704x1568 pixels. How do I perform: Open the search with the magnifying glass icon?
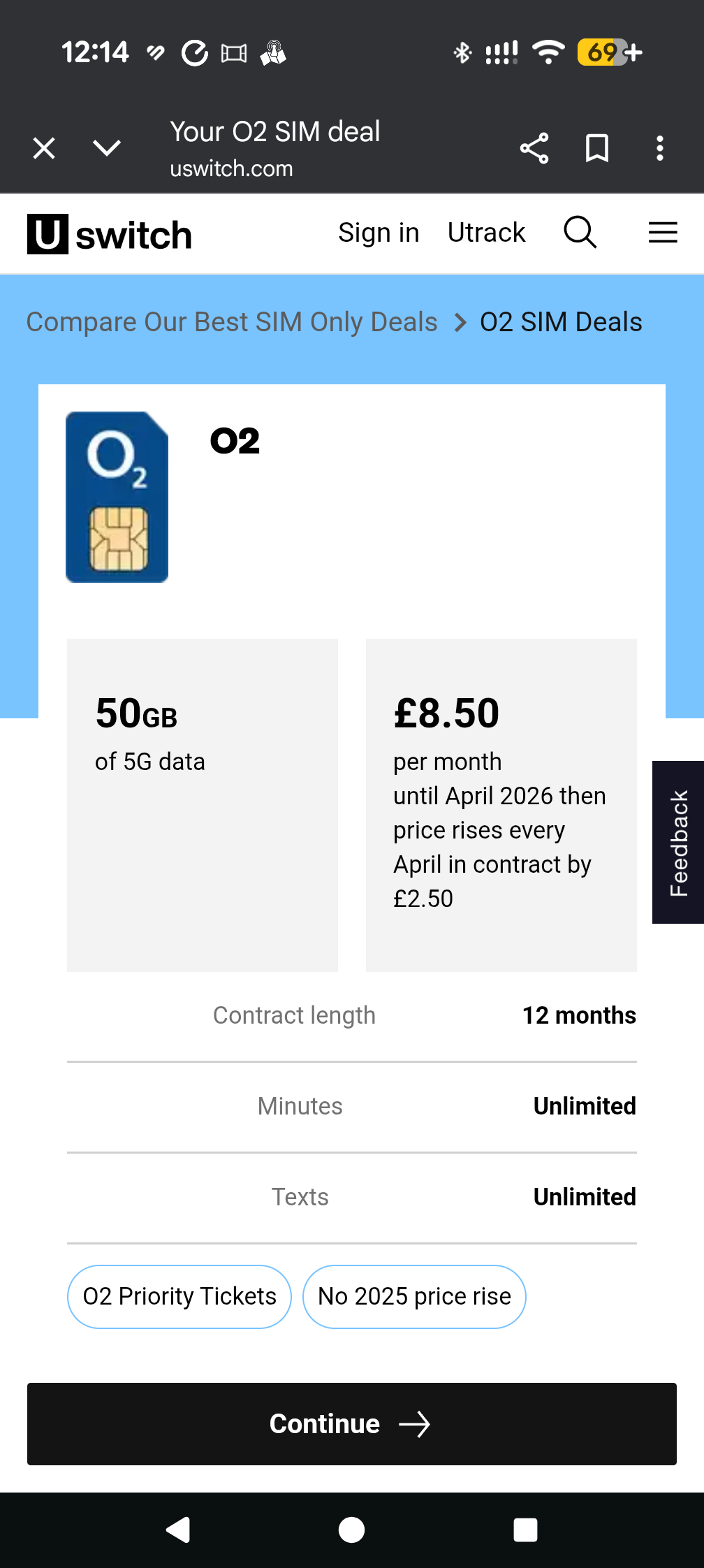(x=580, y=233)
